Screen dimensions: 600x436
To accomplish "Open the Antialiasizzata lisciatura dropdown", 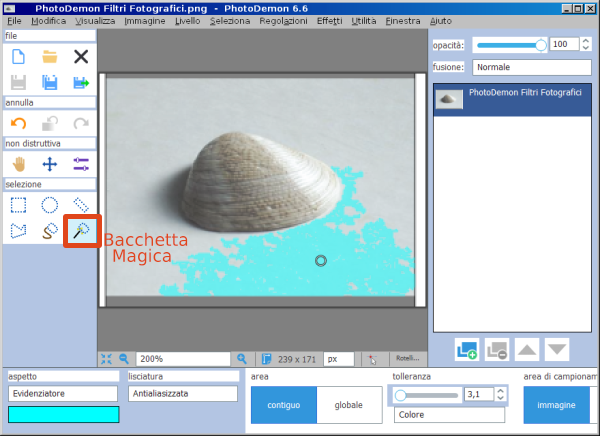I will click(x=182, y=394).
